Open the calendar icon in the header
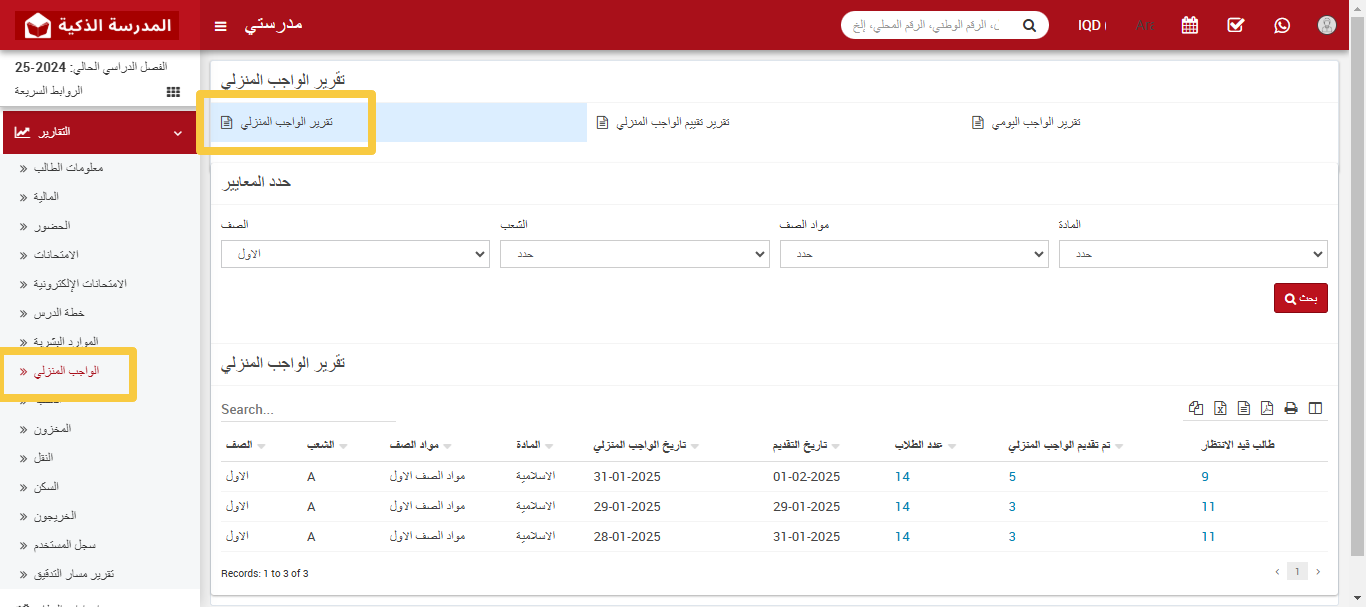The image size is (1366, 607). point(1189,25)
